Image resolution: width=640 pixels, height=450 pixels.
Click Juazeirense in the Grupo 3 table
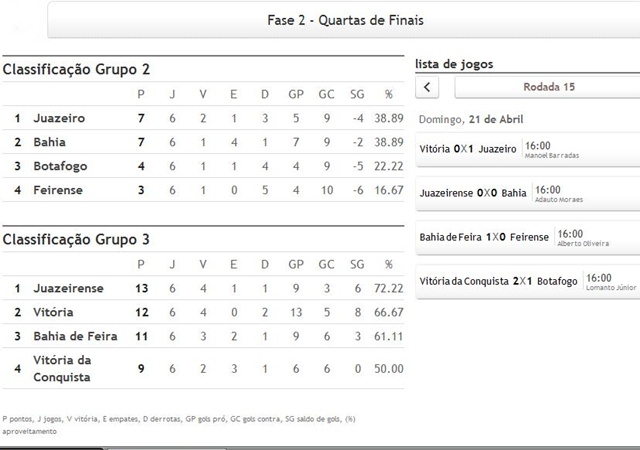click(x=68, y=288)
